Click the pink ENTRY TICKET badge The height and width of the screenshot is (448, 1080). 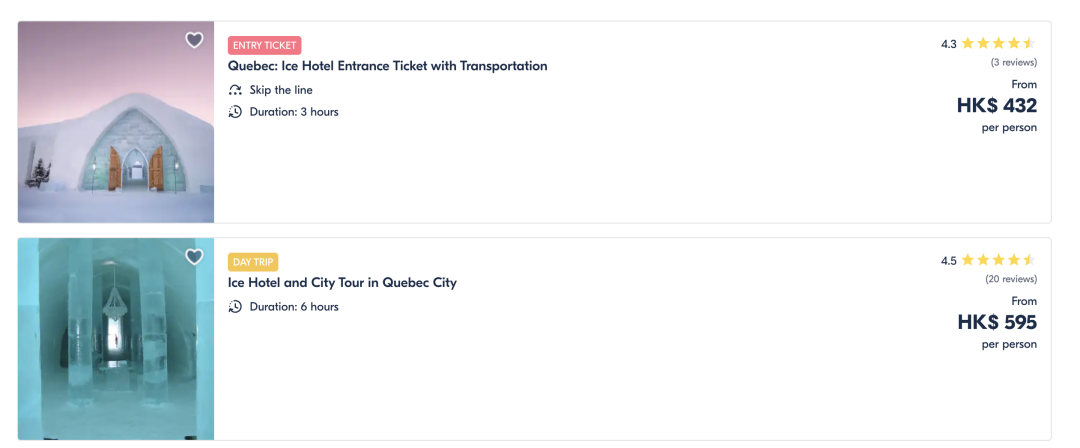coord(265,45)
